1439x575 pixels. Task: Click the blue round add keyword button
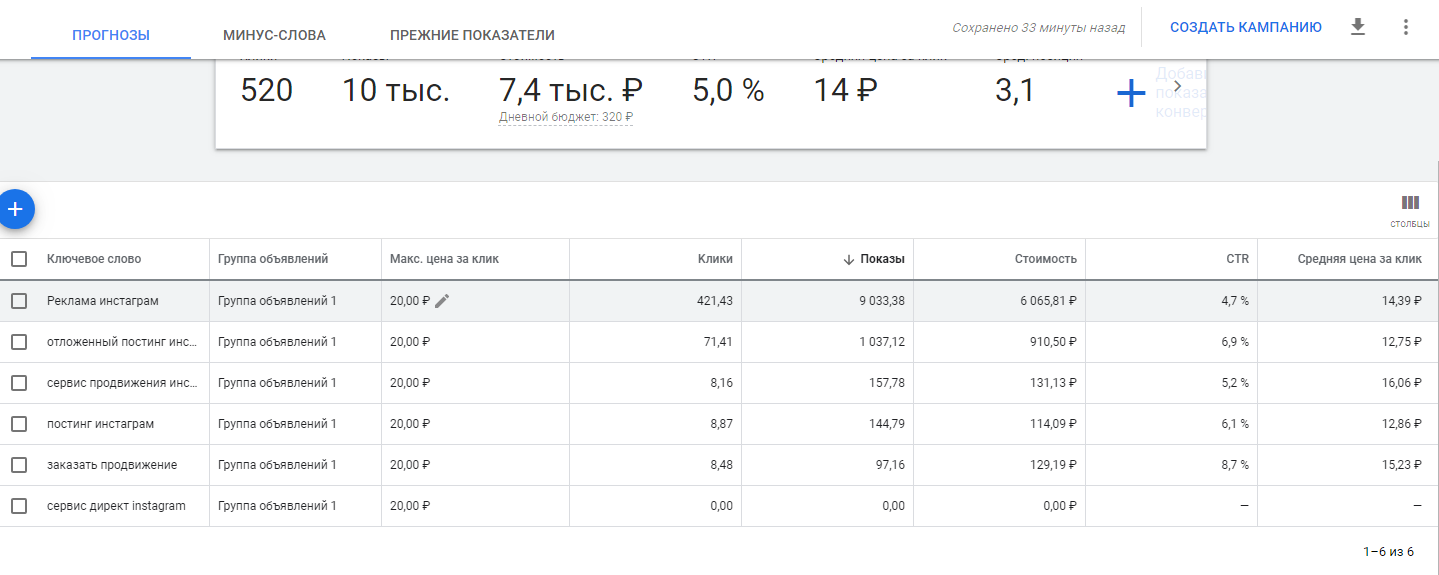[x=15, y=209]
